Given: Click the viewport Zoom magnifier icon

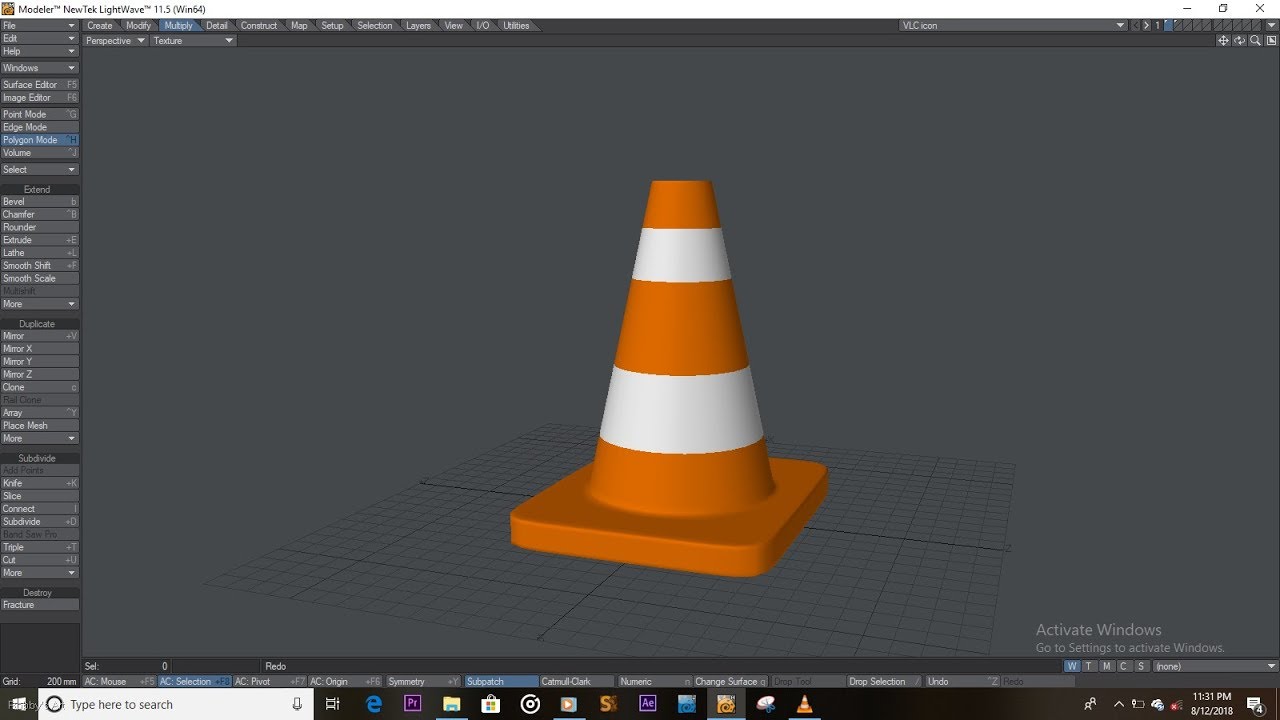Looking at the screenshot, I should 1255,40.
